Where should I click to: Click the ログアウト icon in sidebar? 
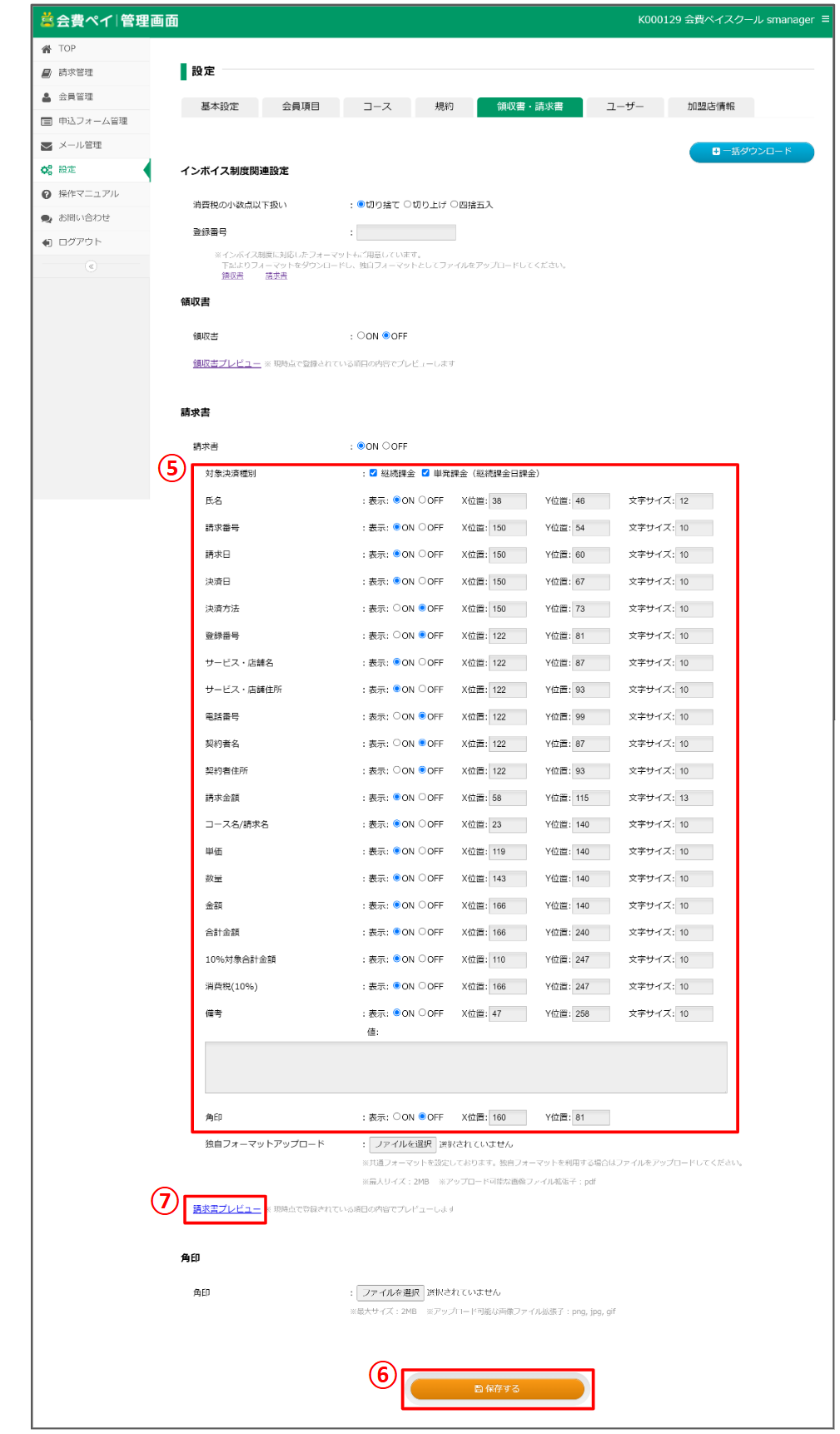[47, 242]
